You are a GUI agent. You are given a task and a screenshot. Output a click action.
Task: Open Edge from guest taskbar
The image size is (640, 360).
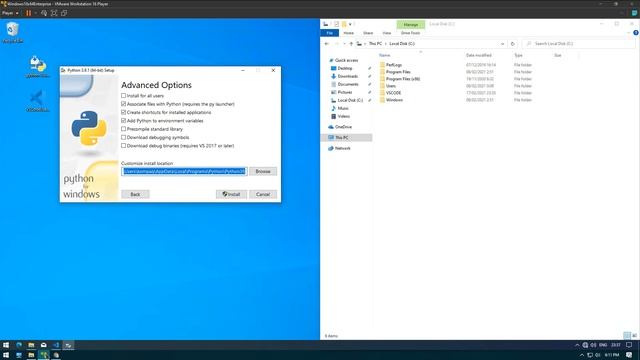[x=19, y=345]
